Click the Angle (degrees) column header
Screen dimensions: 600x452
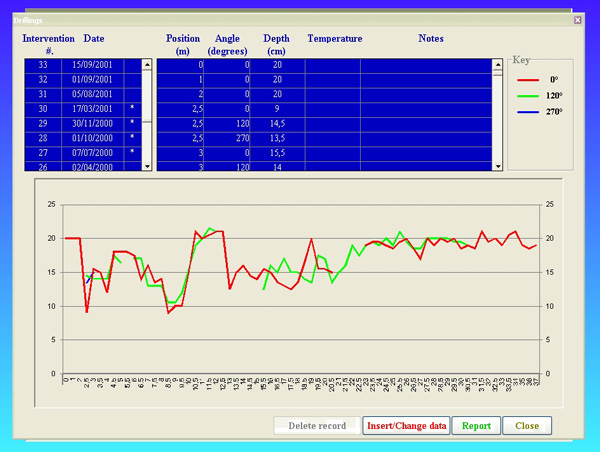(227, 44)
